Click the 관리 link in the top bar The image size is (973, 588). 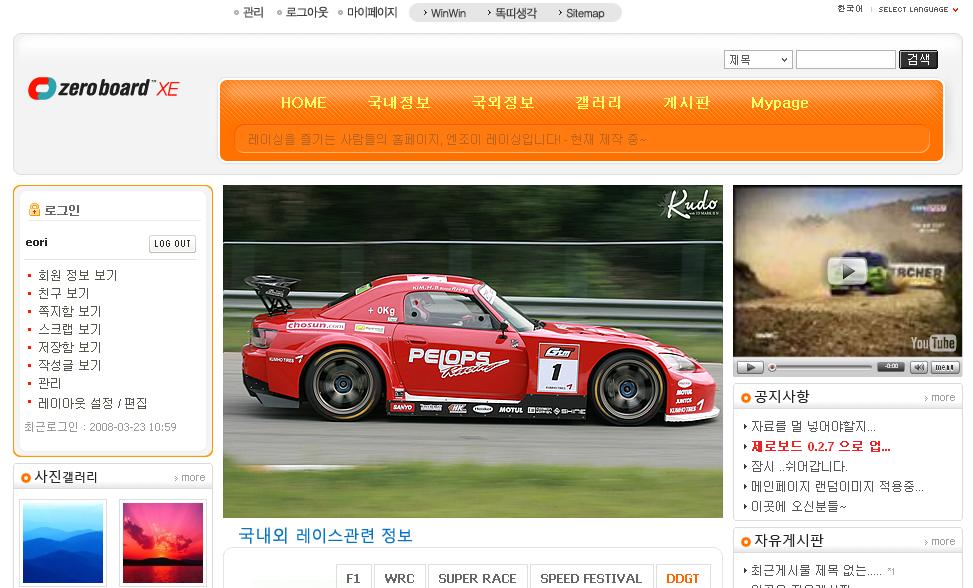point(253,12)
